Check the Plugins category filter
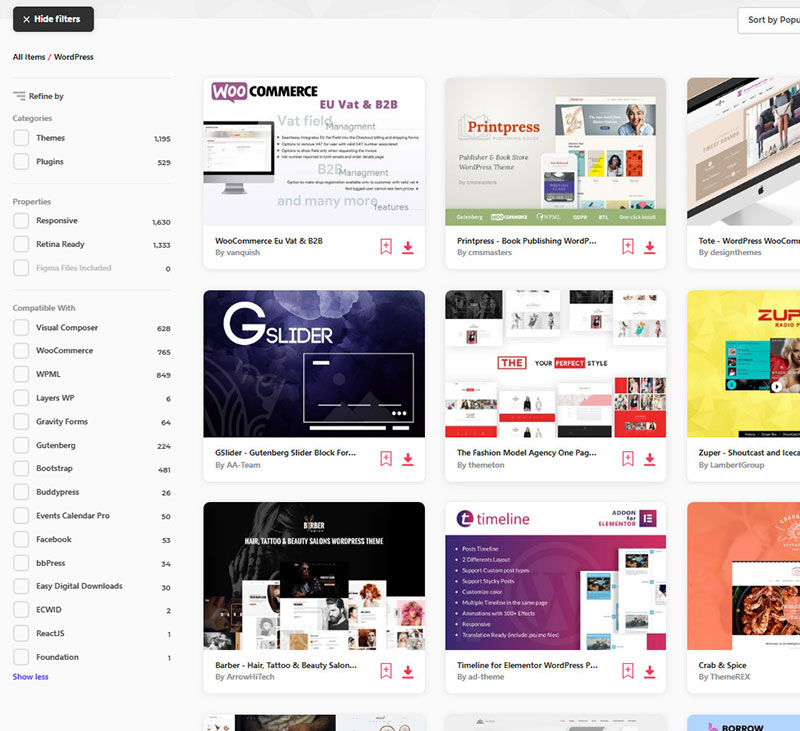Image resolution: width=800 pixels, height=731 pixels. click(x=21, y=161)
